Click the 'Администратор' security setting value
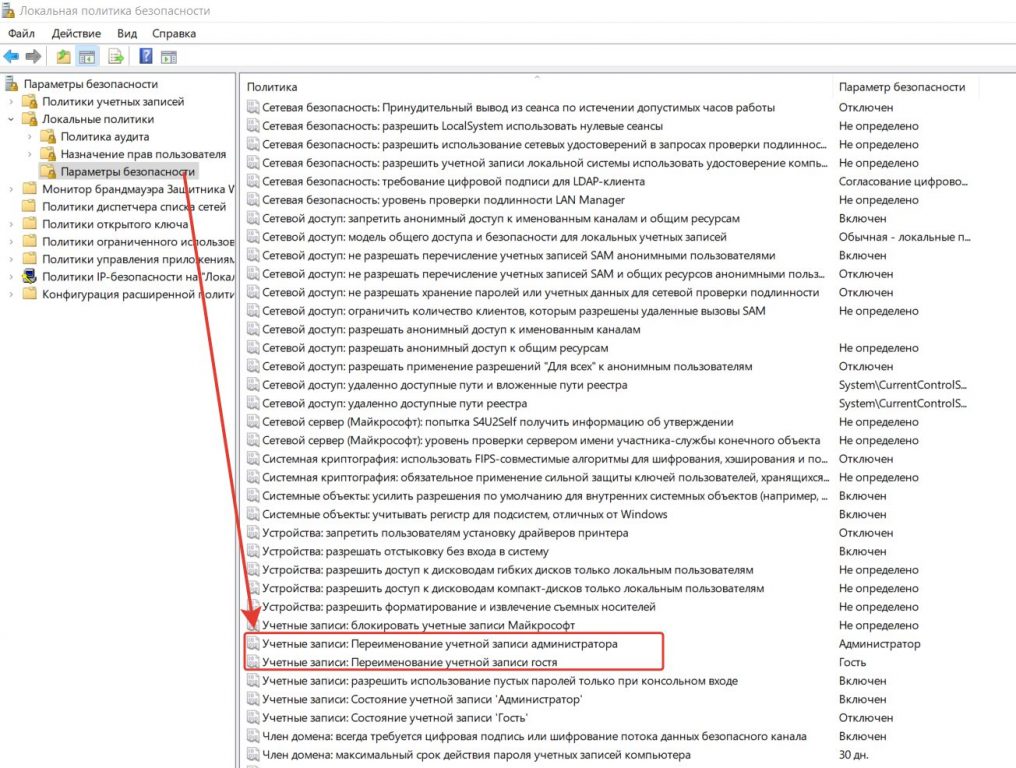Image resolution: width=1016 pixels, height=768 pixels. pyautogui.click(x=879, y=644)
